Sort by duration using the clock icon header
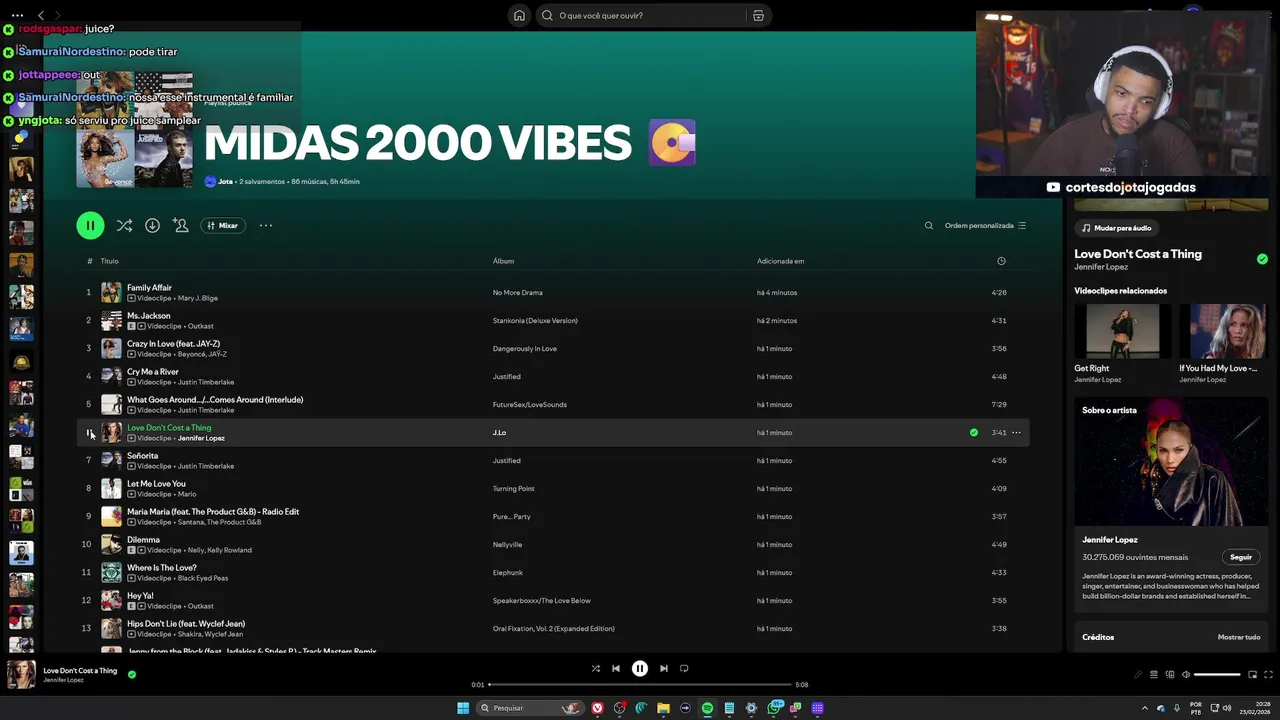Viewport: 1280px width, 720px height. (1001, 261)
